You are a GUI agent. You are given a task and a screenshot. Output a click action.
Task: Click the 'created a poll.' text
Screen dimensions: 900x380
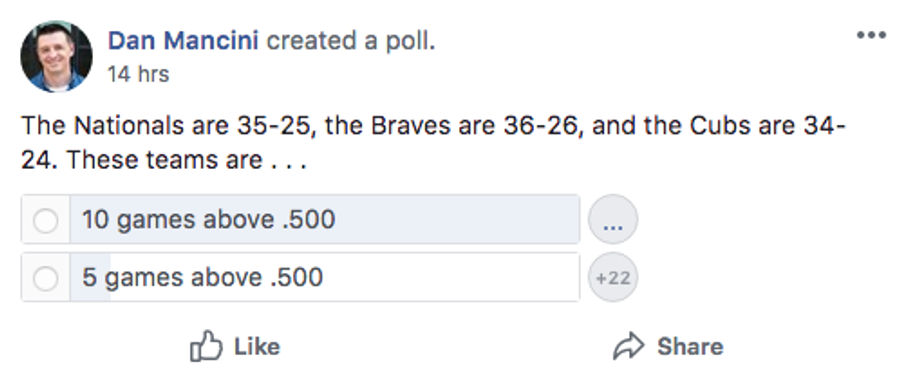tap(351, 41)
